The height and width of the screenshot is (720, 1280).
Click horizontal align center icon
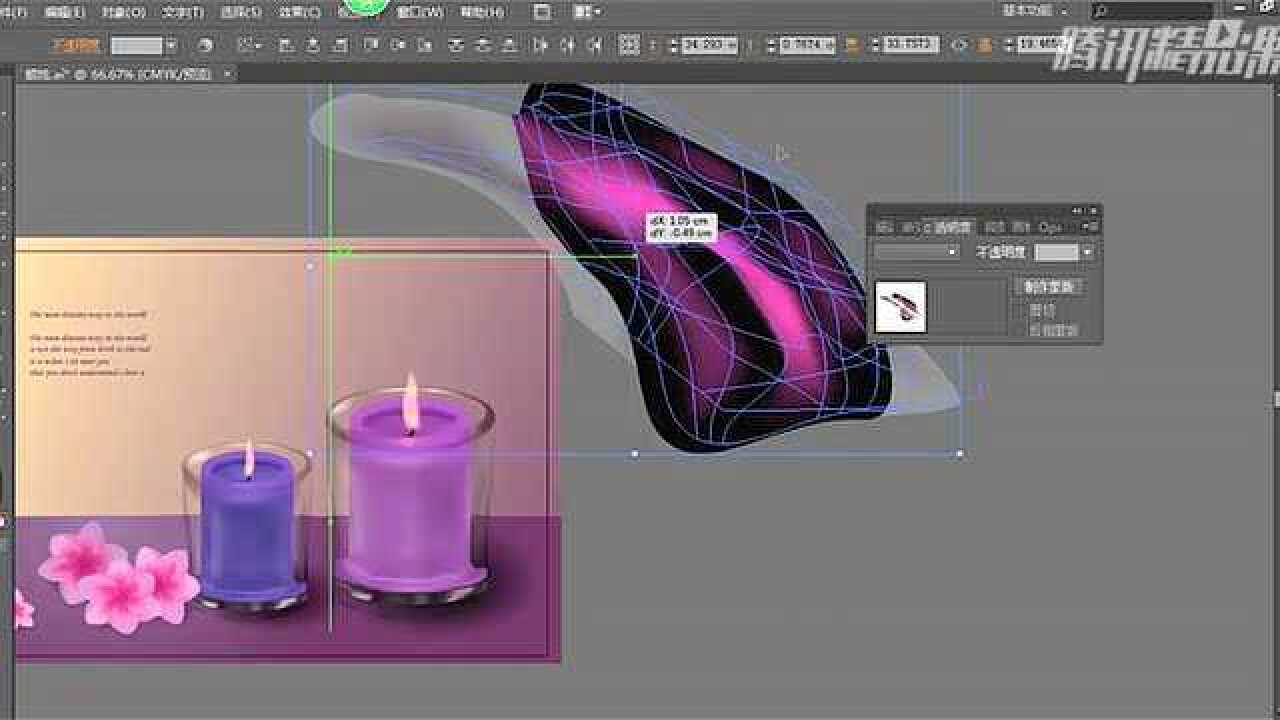tap(313, 46)
